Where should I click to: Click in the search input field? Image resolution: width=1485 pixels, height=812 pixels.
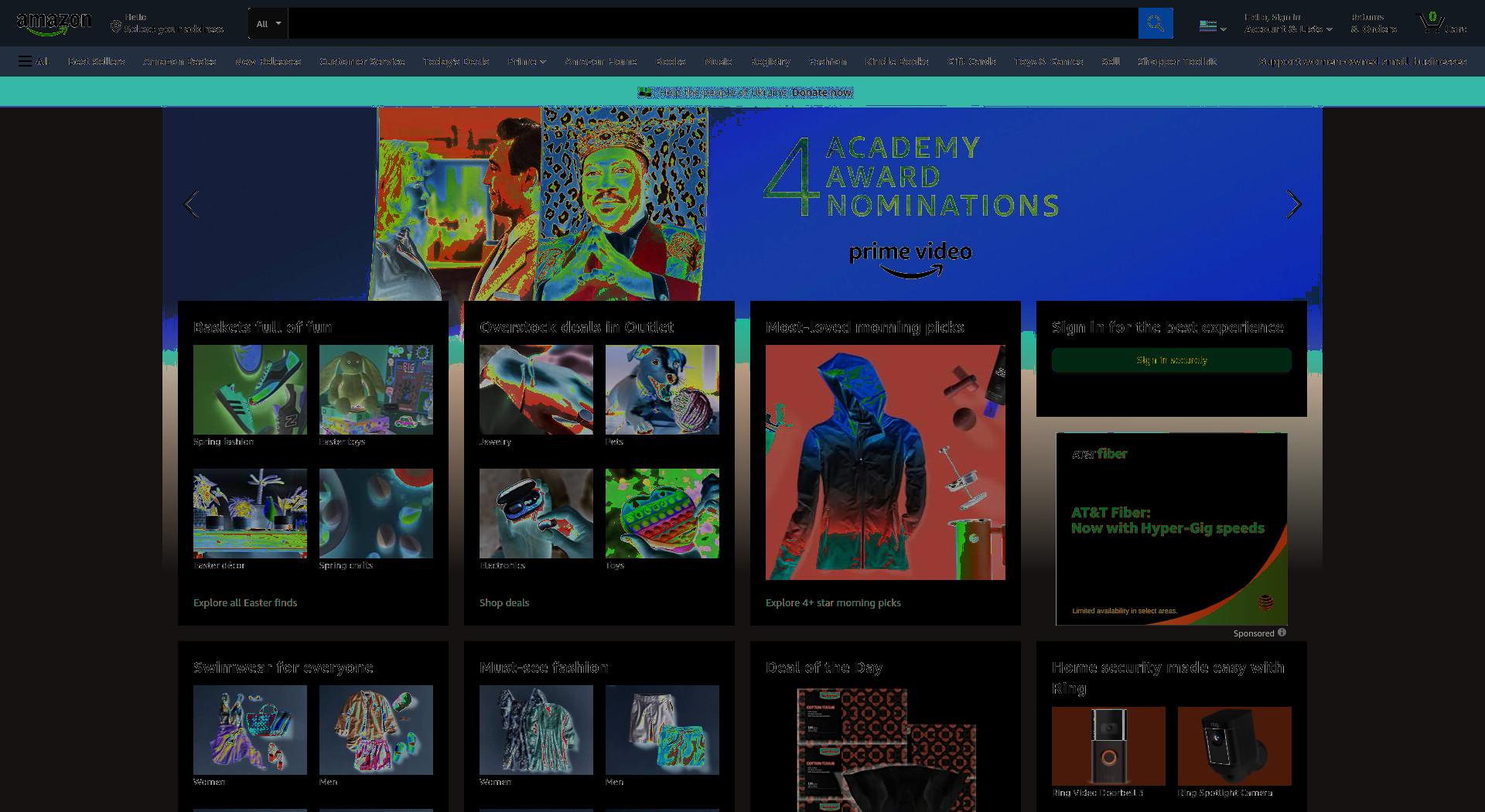click(713, 23)
